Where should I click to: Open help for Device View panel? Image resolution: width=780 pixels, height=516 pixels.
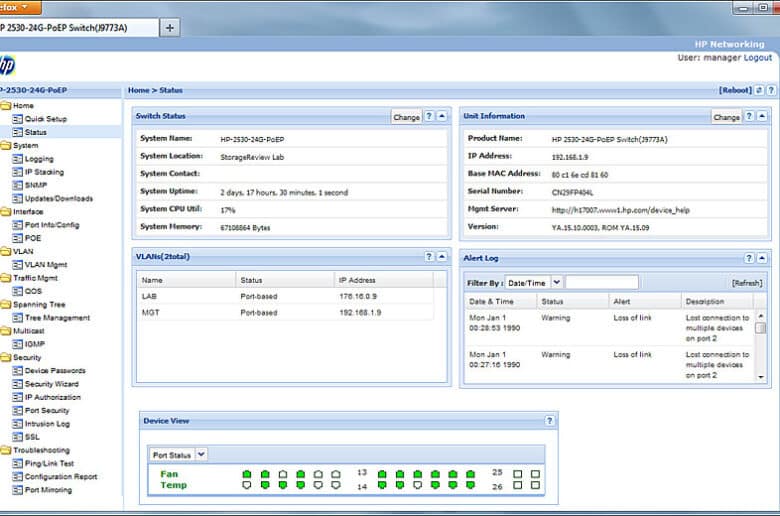(x=550, y=421)
